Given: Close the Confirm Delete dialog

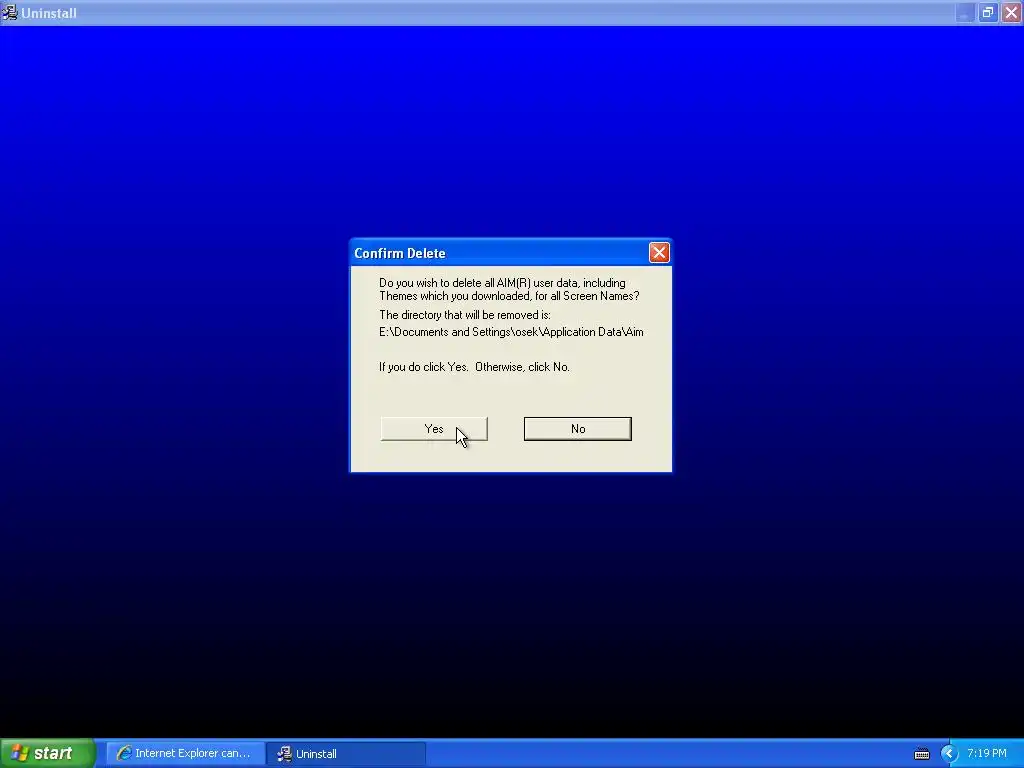Looking at the screenshot, I should click(659, 253).
